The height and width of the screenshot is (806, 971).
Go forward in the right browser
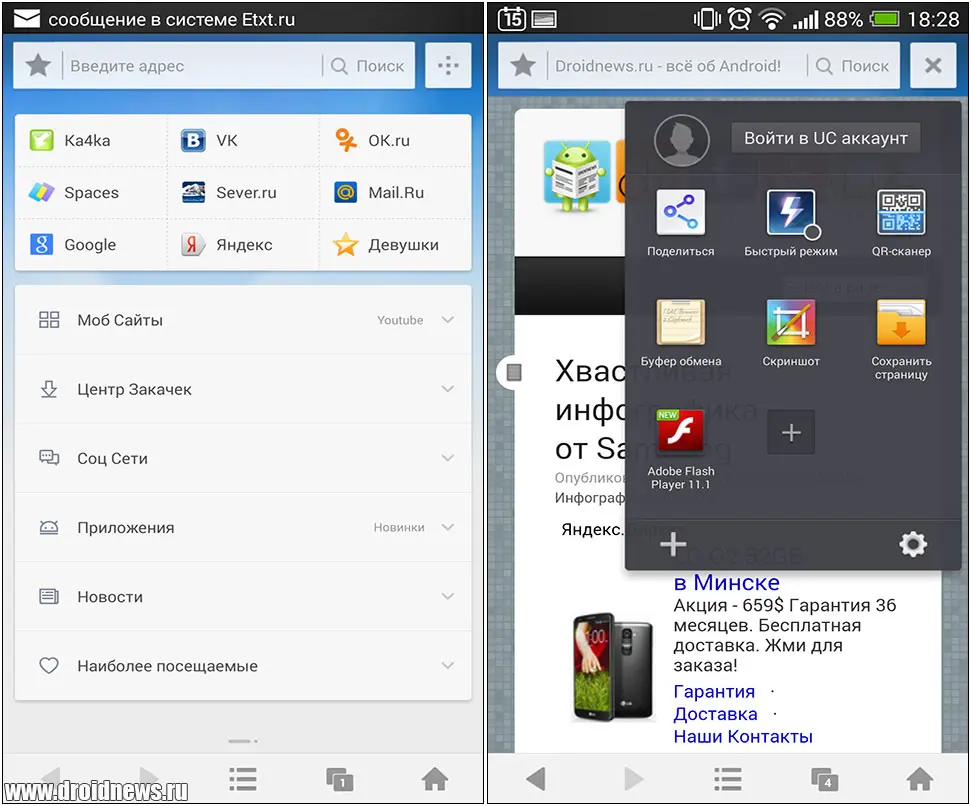point(633,778)
